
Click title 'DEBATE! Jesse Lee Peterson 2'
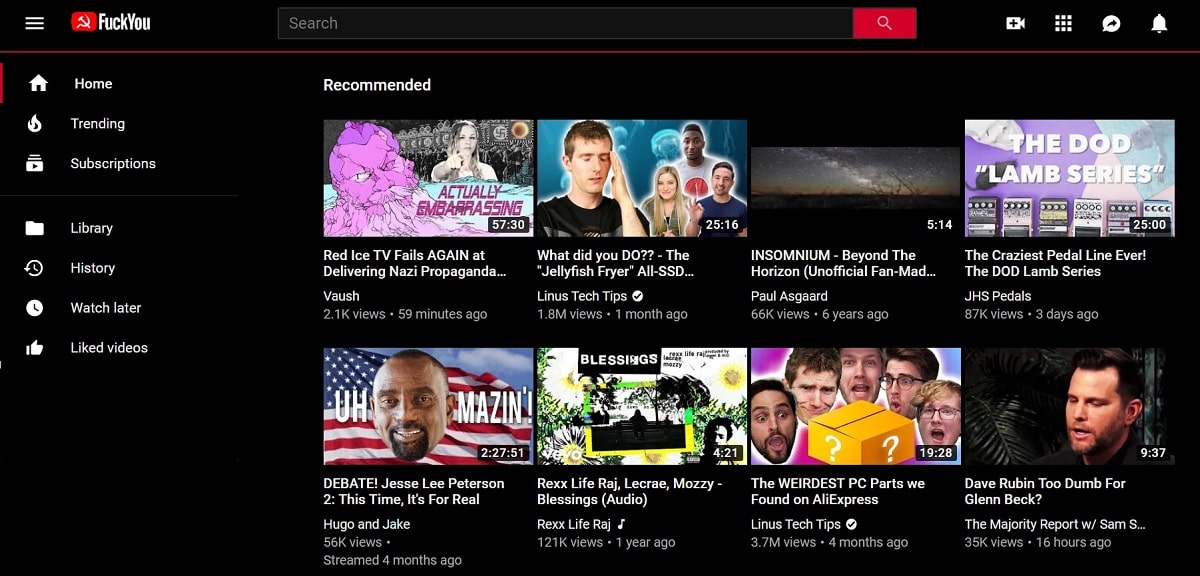(x=414, y=491)
